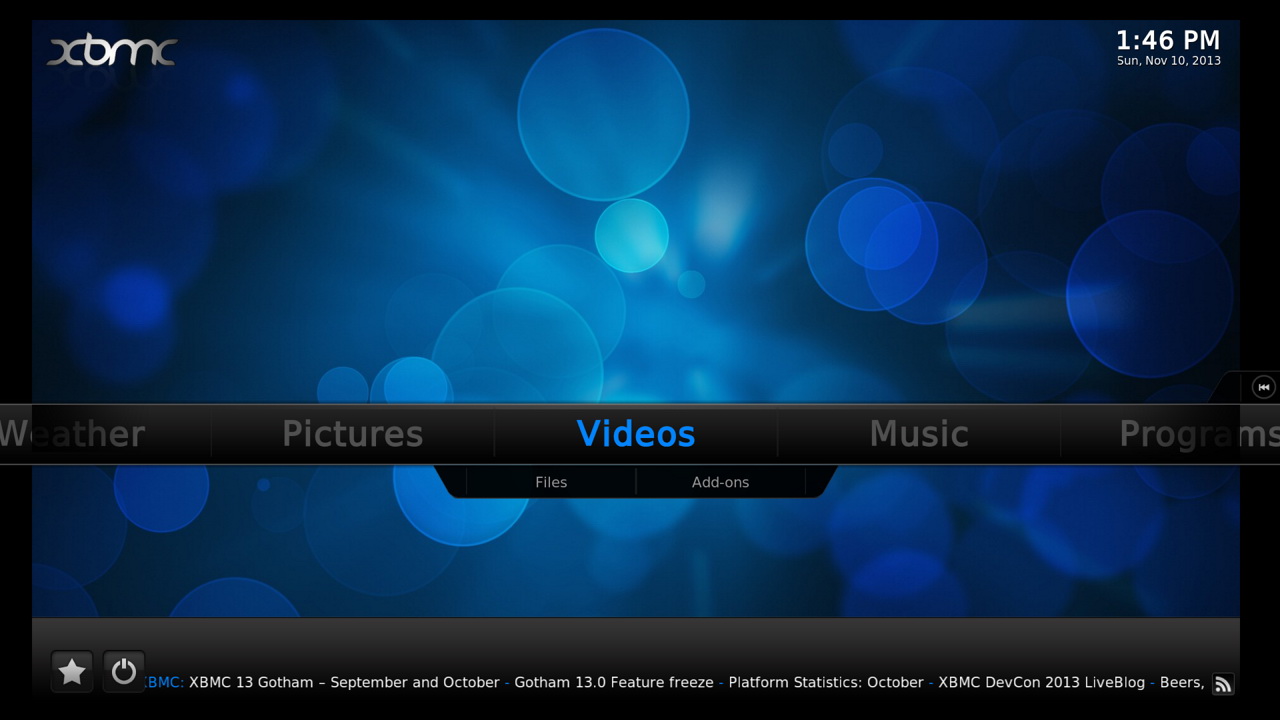Open the Programs menu item
1280x720 pixels.
(x=1199, y=434)
